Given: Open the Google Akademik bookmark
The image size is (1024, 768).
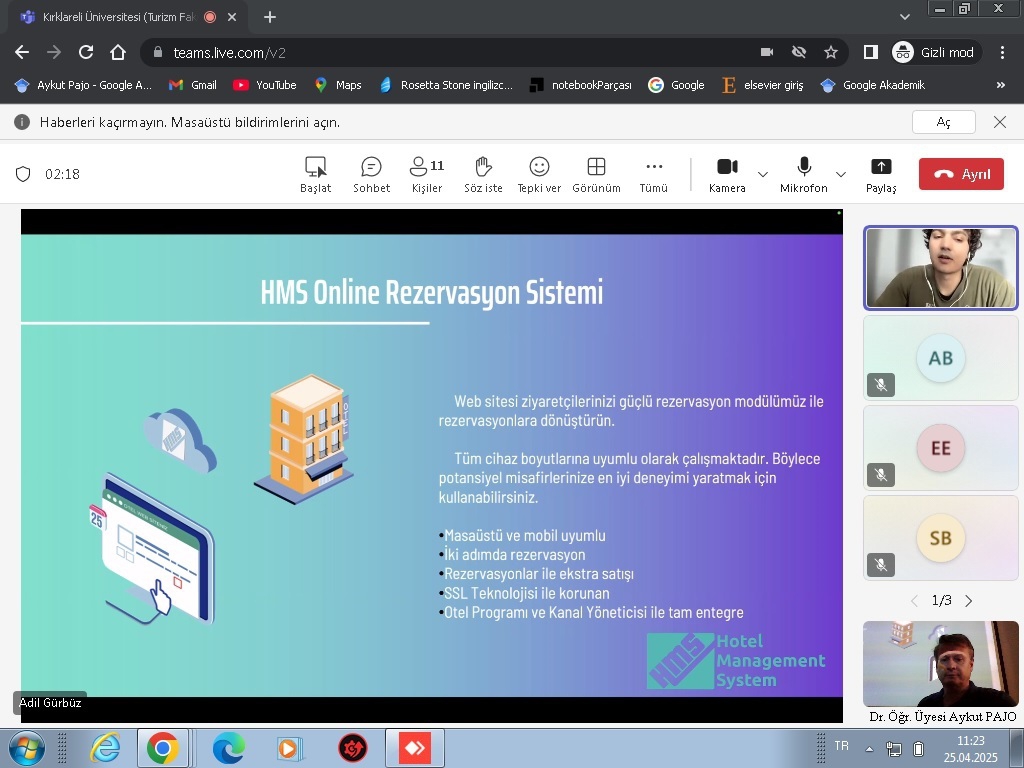Looking at the screenshot, I should (x=873, y=85).
